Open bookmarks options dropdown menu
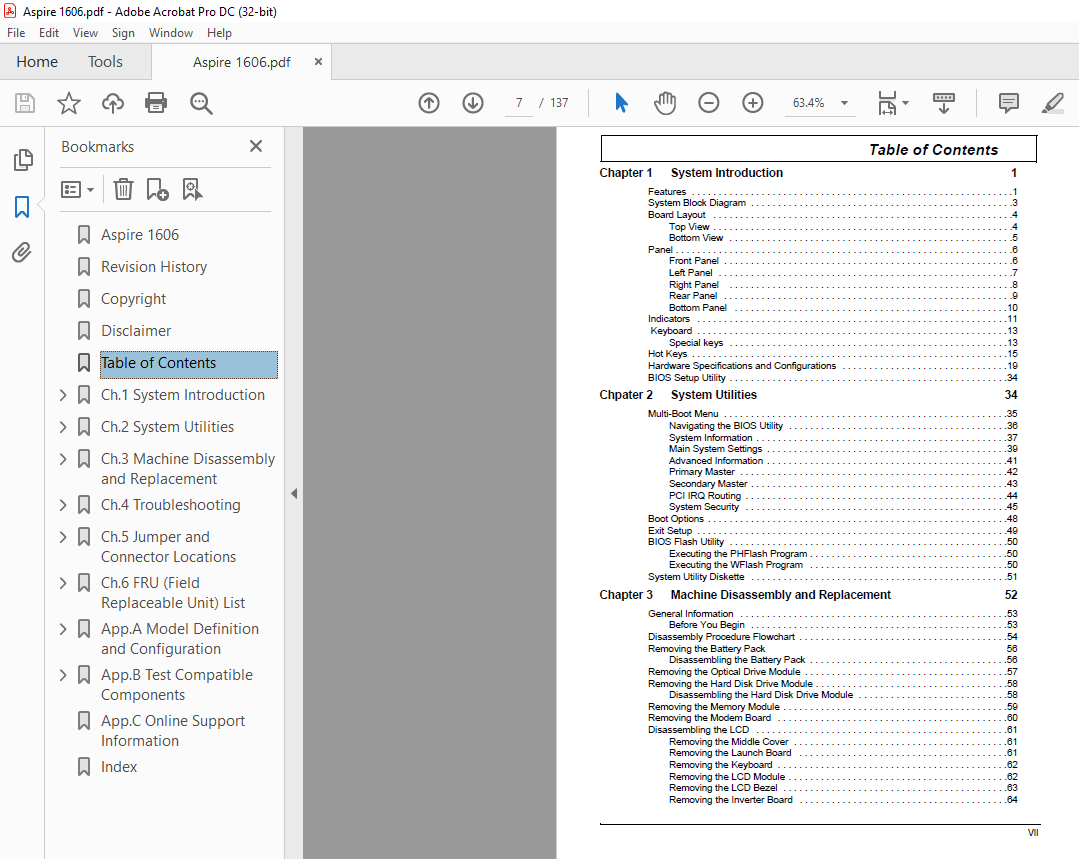The image size is (1079, 859). 78,189
